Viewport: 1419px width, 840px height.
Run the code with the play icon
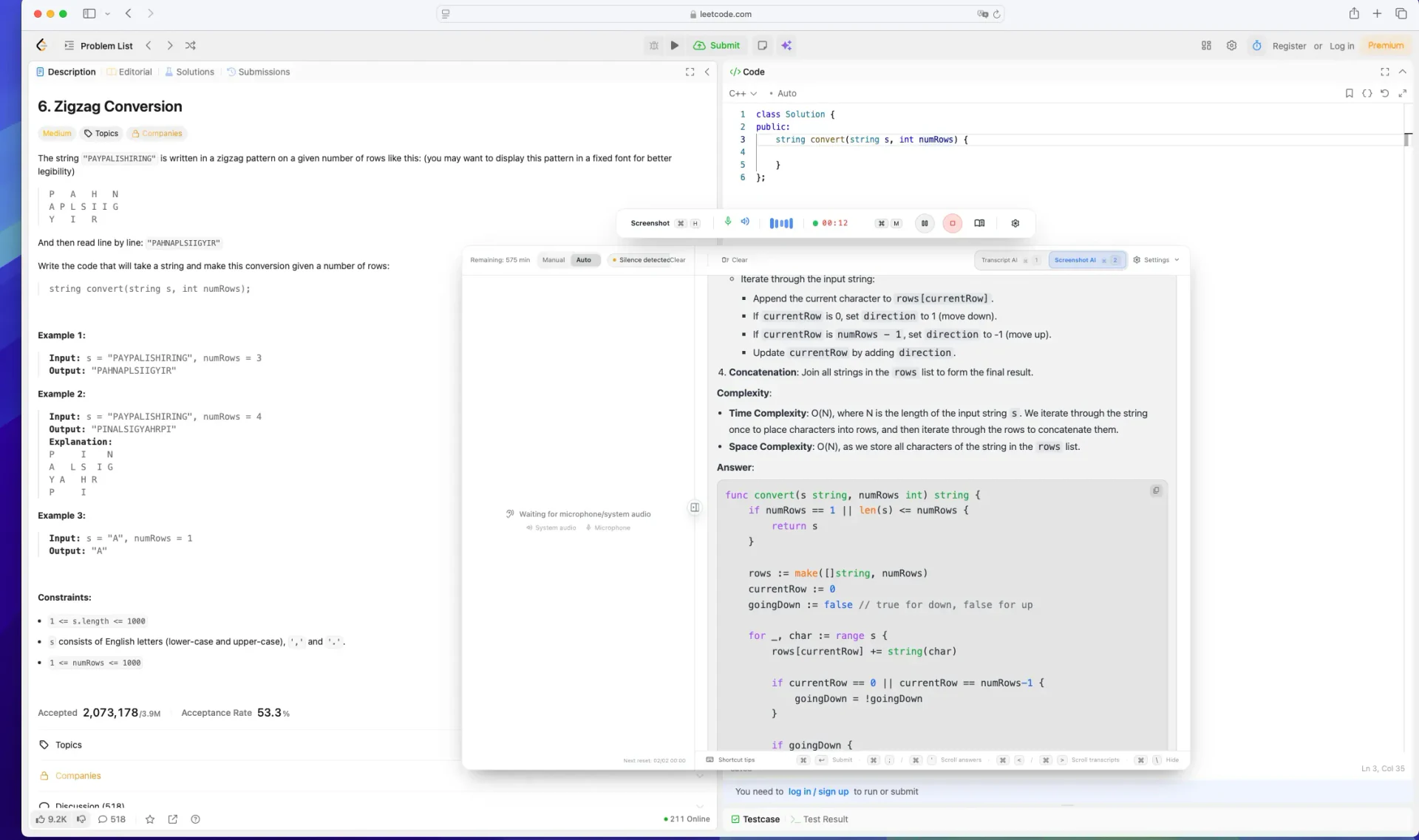(674, 45)
